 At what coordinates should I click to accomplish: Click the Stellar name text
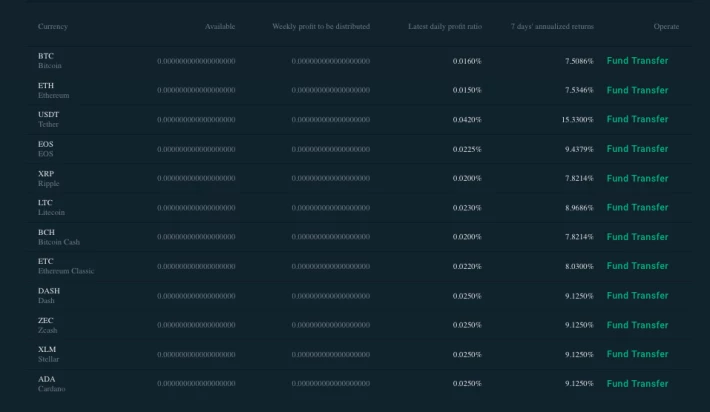(48, 359)
